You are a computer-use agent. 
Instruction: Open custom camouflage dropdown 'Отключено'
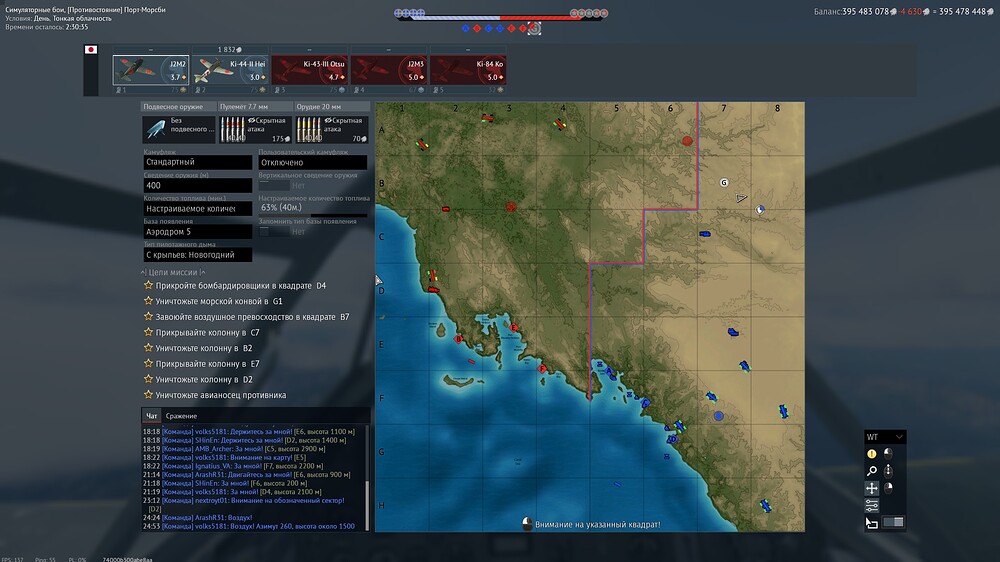(x=312, y=162)
